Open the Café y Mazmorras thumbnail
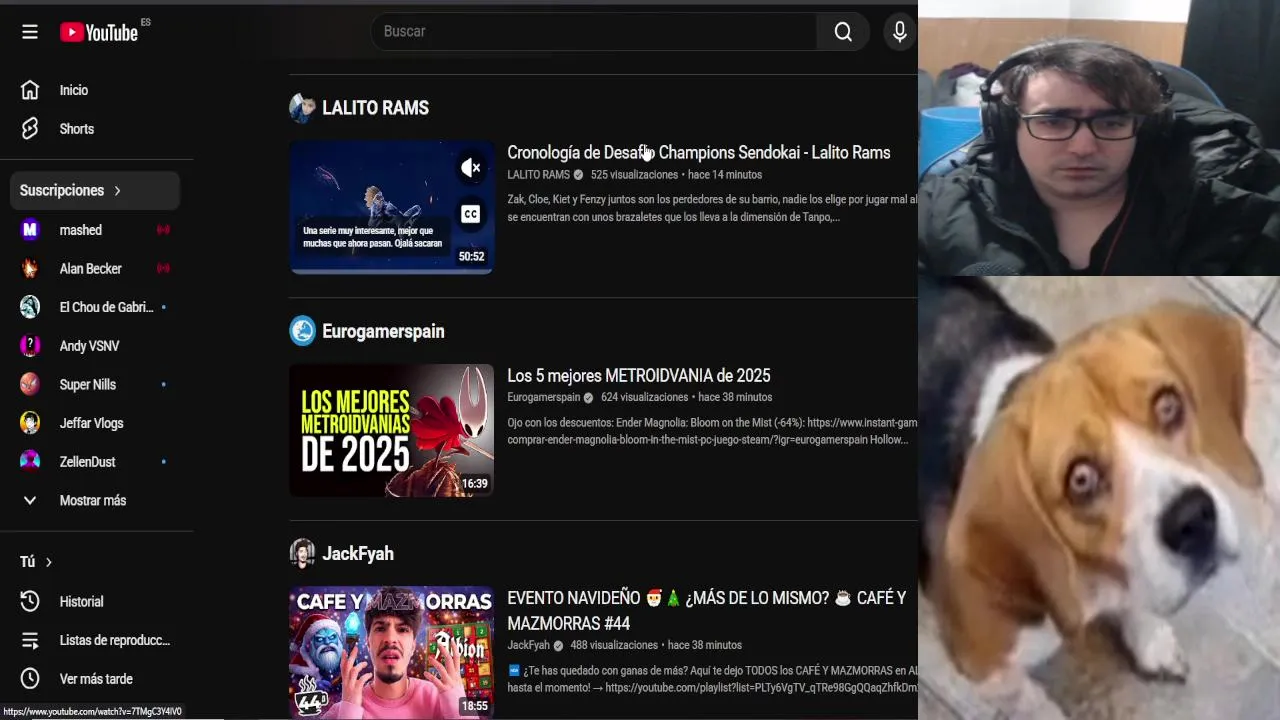 coord(391,652)
